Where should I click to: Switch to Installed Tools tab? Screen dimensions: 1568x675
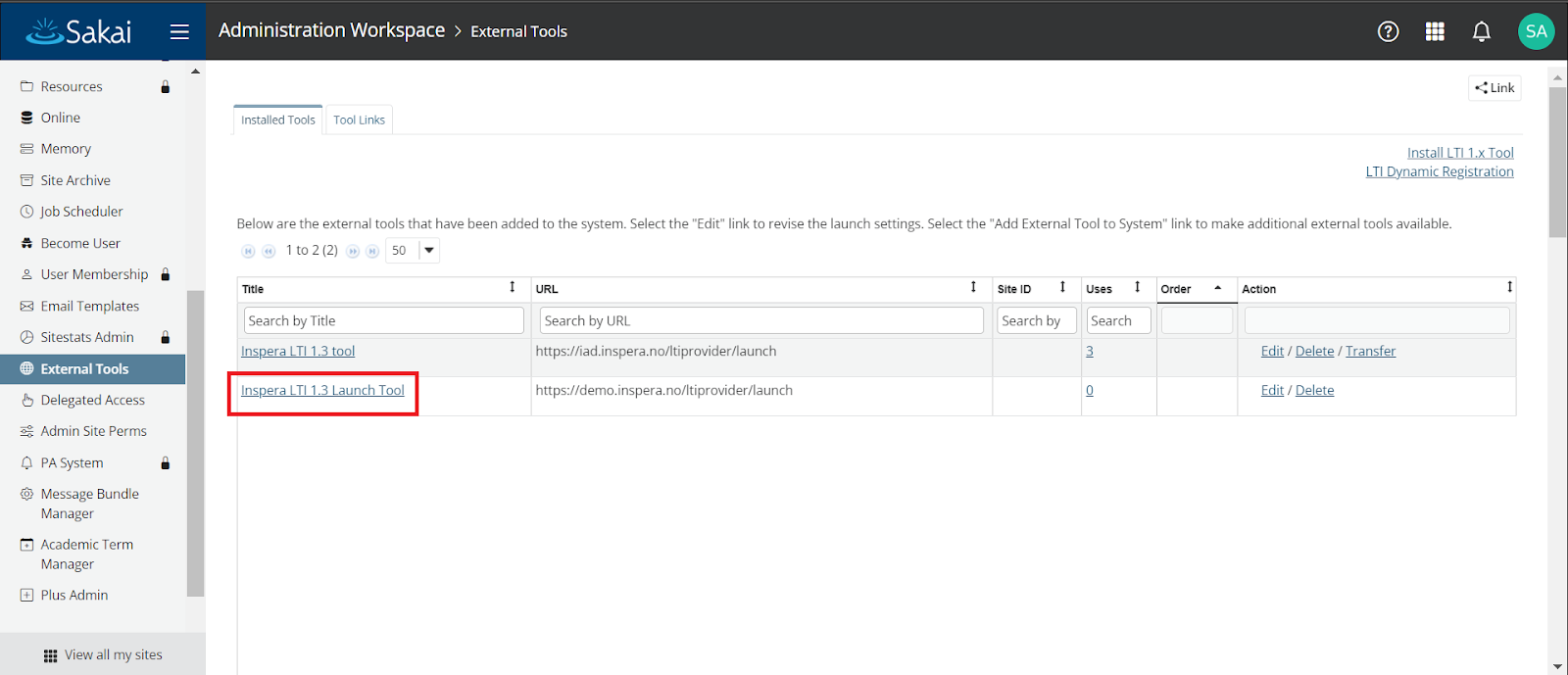(x=278, y=120)
